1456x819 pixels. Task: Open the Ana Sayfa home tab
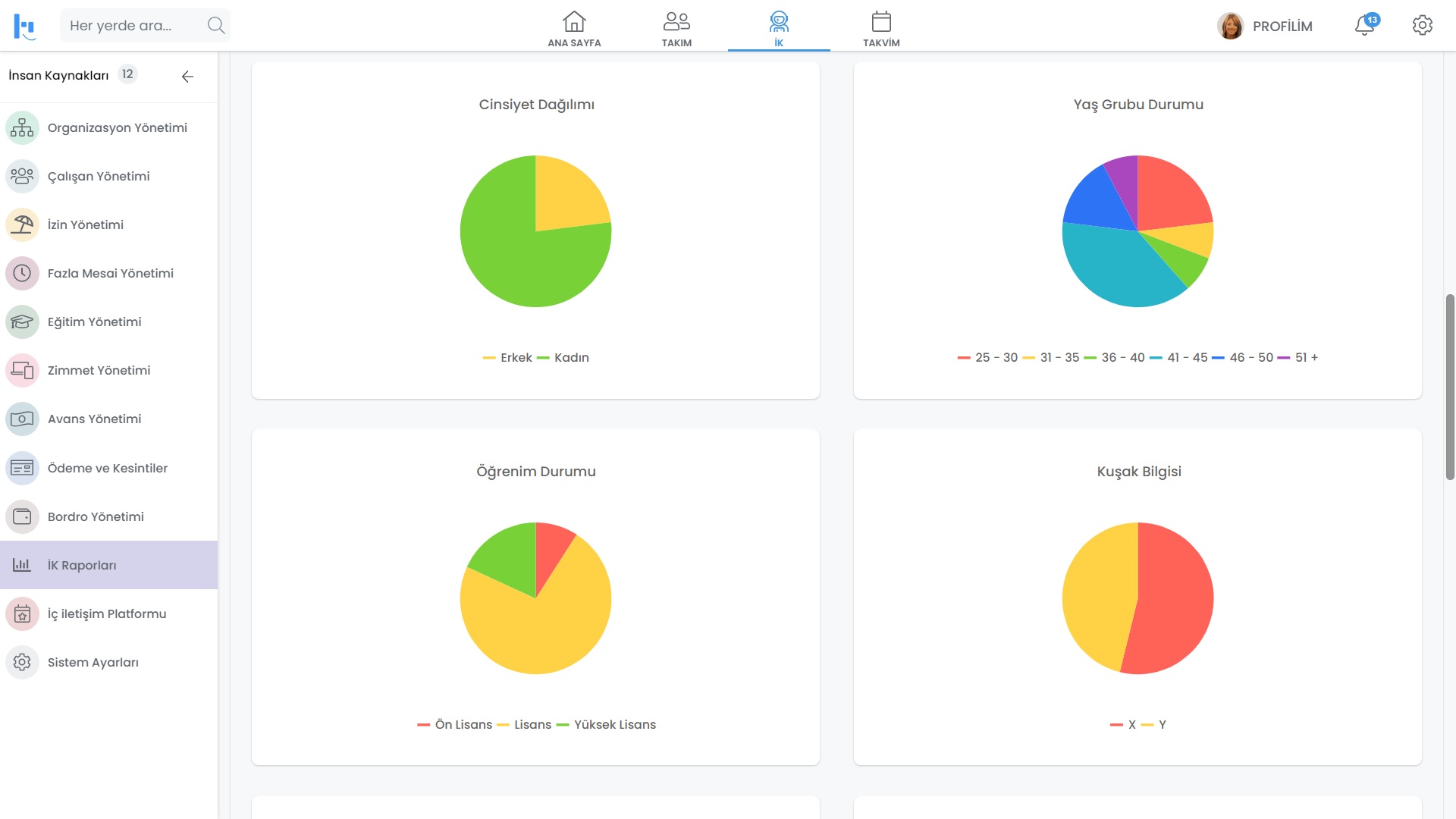point(574,29)
